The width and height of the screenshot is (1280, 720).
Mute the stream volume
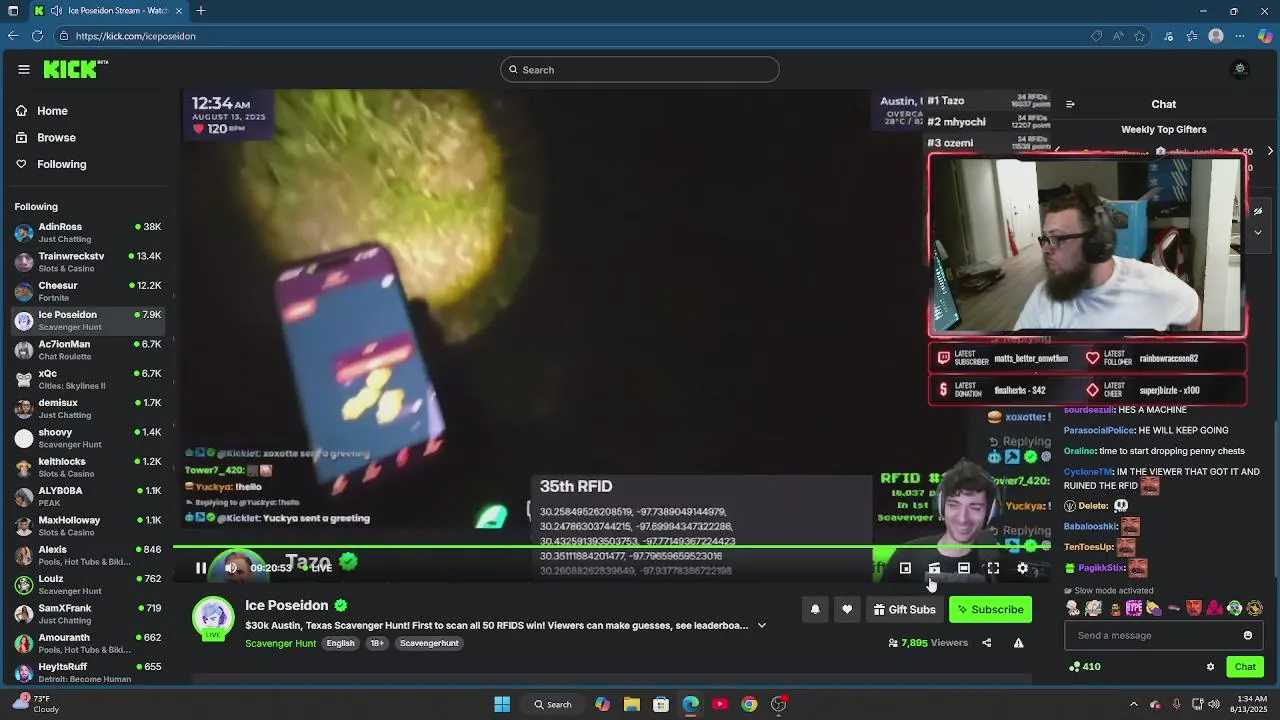click(x=231, y=568)
